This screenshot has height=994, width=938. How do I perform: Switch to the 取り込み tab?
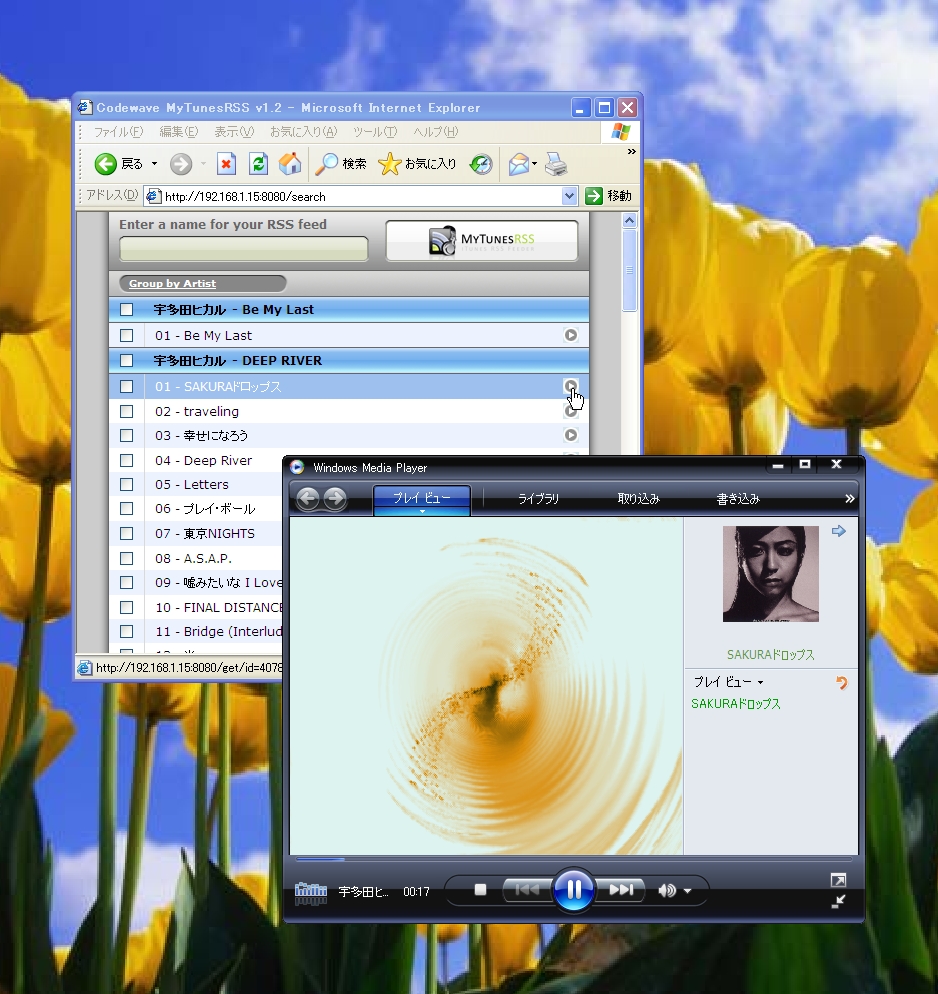click(639, 499)
